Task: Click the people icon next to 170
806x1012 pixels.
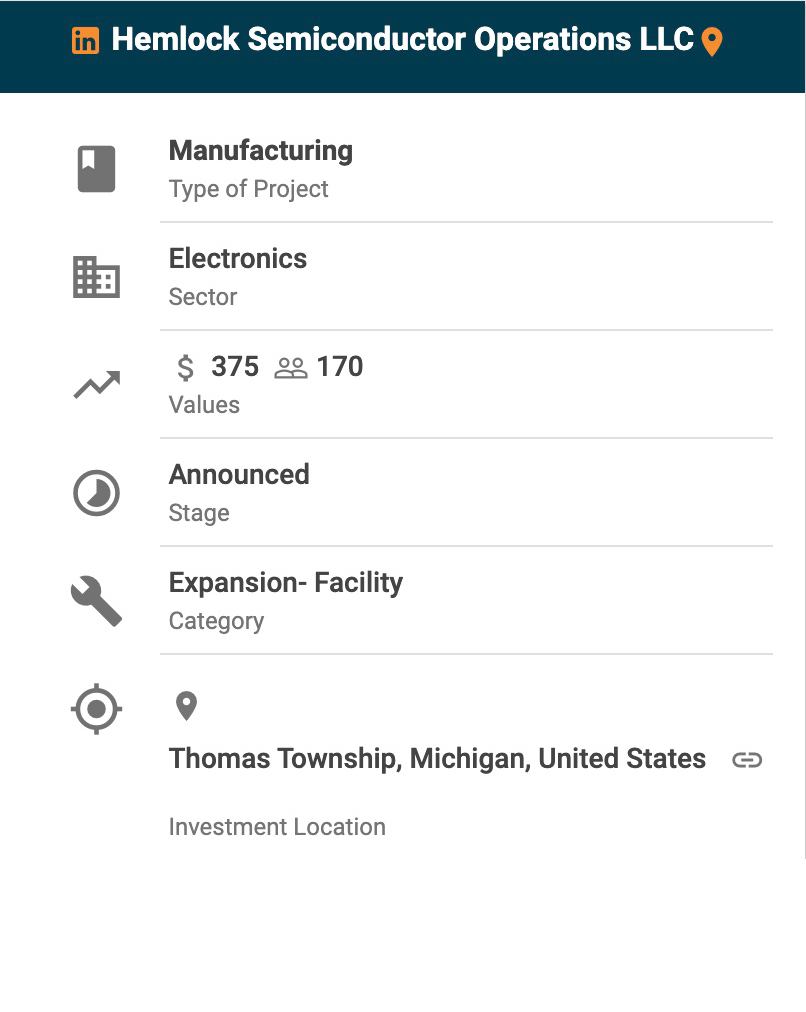Action: [291, 368]
